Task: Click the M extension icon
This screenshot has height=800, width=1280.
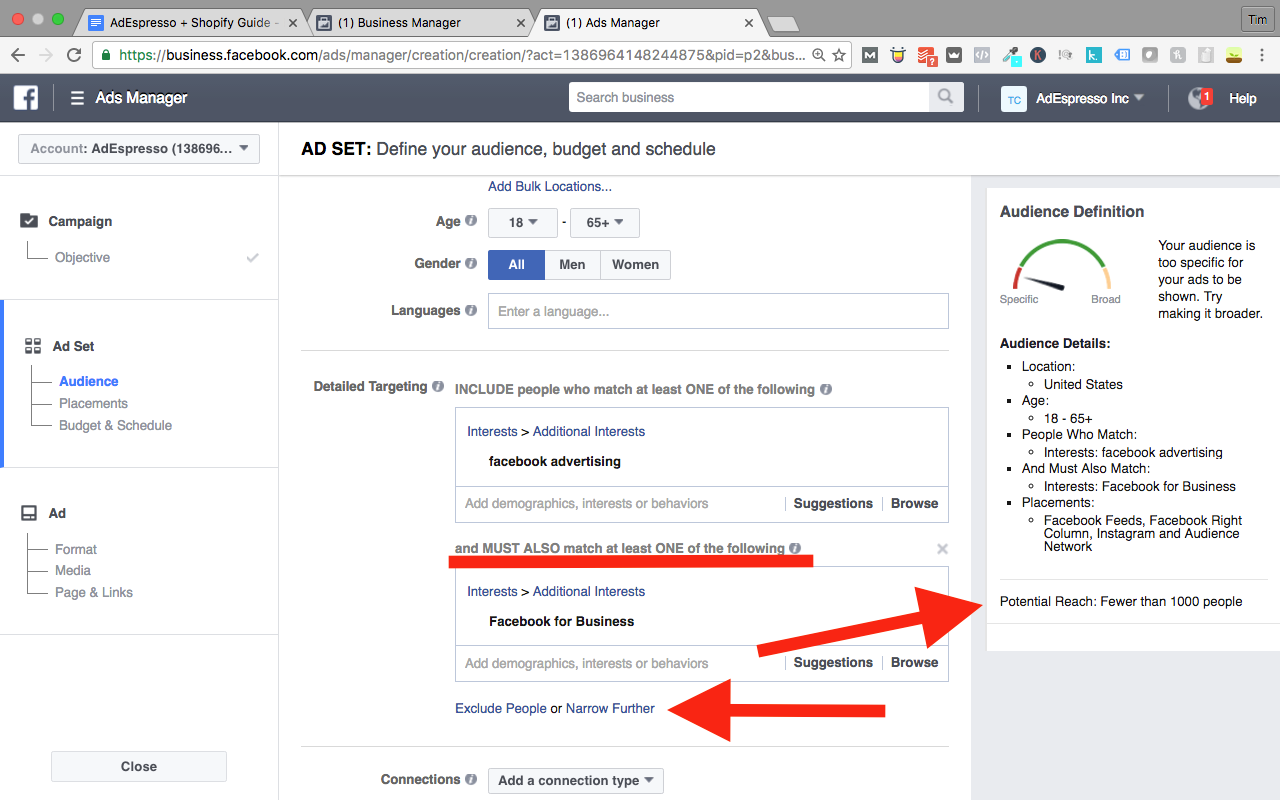Action: pyautogui.click(x=870, y=55)
